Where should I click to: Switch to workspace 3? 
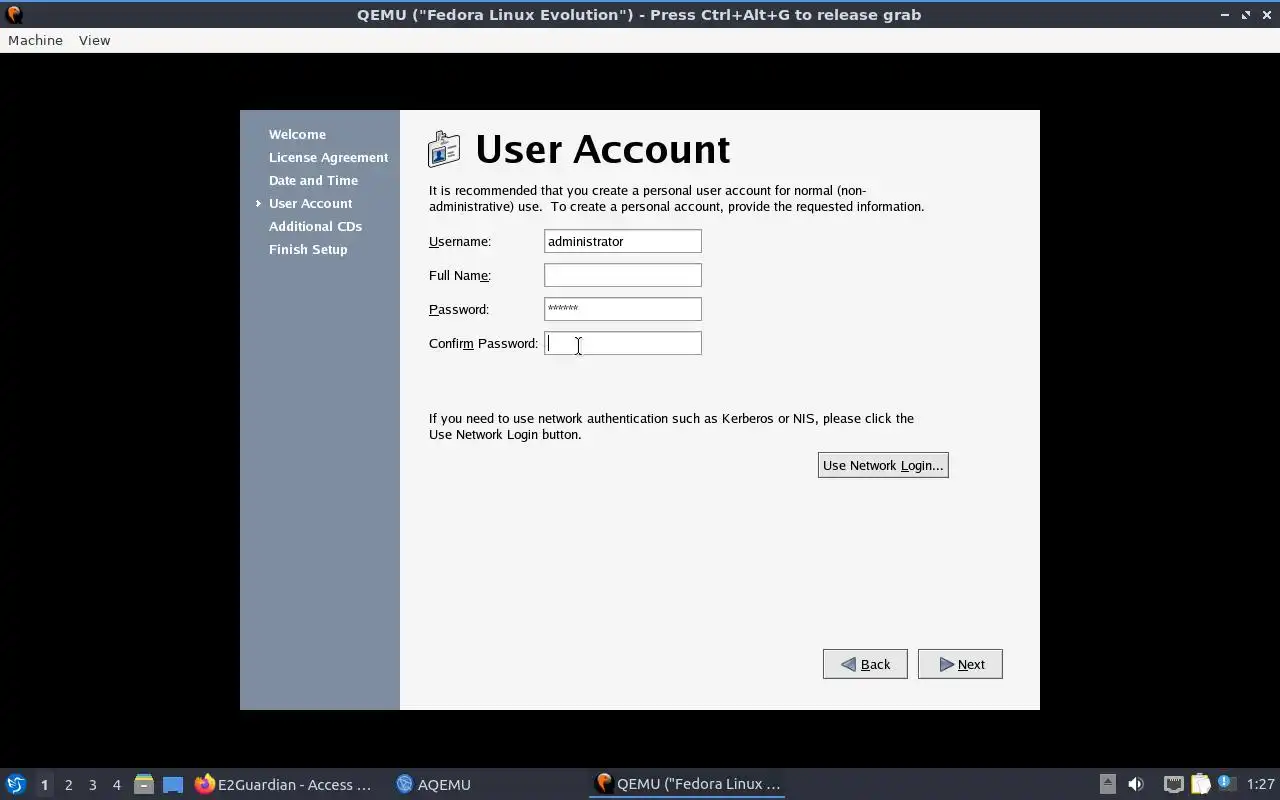click(x=92, y=784)
